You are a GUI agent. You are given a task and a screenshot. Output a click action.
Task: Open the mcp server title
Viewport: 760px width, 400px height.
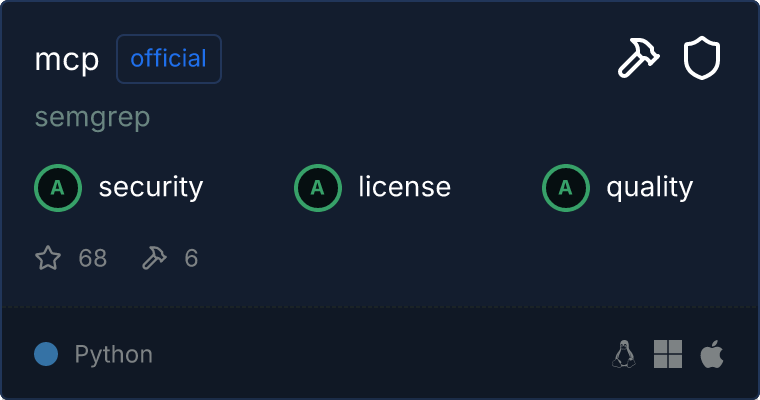(67, 60)
